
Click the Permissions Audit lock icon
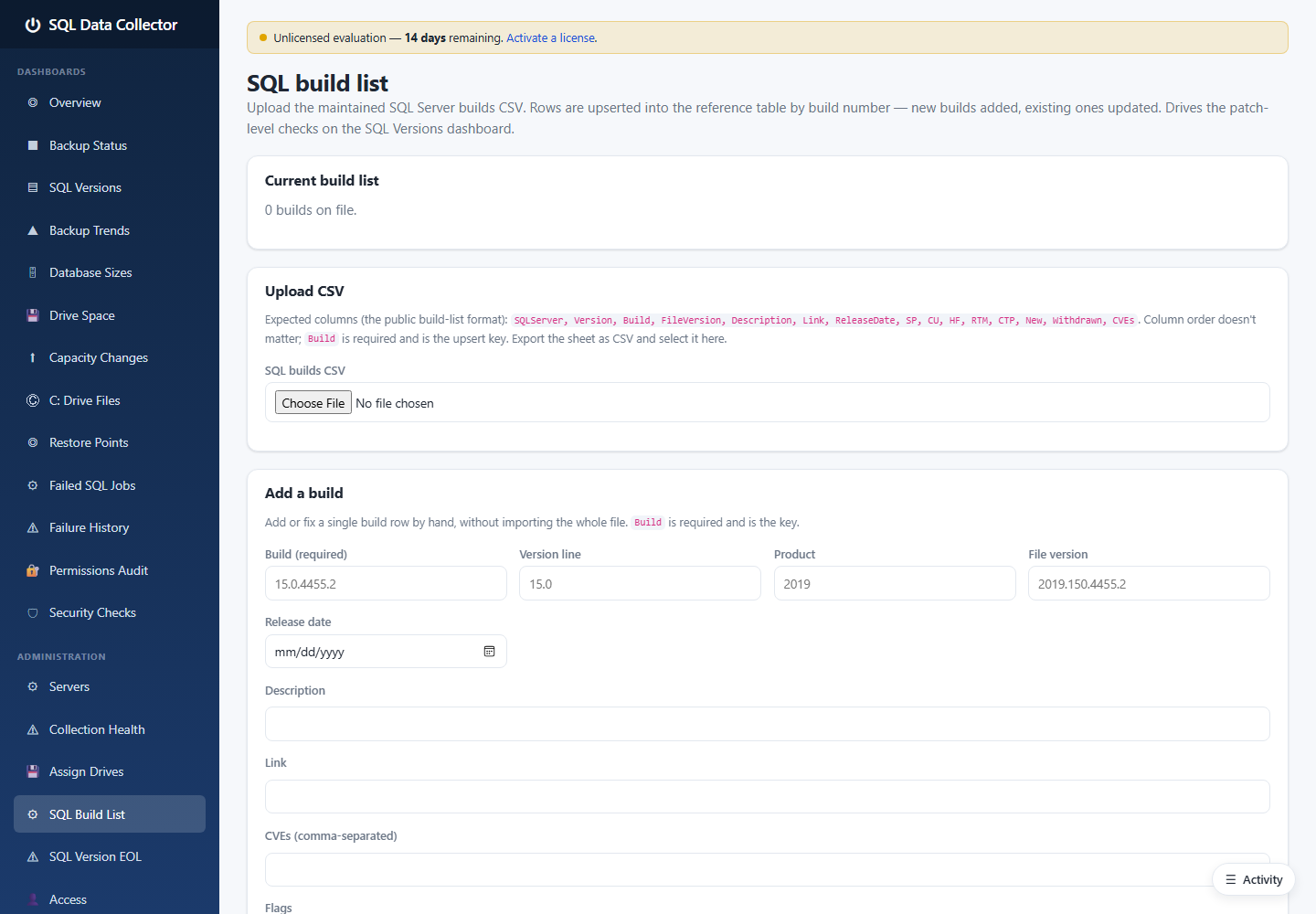click(x=33, y=570)
